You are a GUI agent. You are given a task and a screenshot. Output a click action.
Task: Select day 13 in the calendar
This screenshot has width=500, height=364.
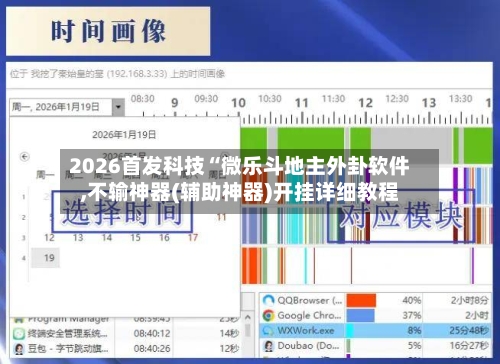tap(78, 238)
